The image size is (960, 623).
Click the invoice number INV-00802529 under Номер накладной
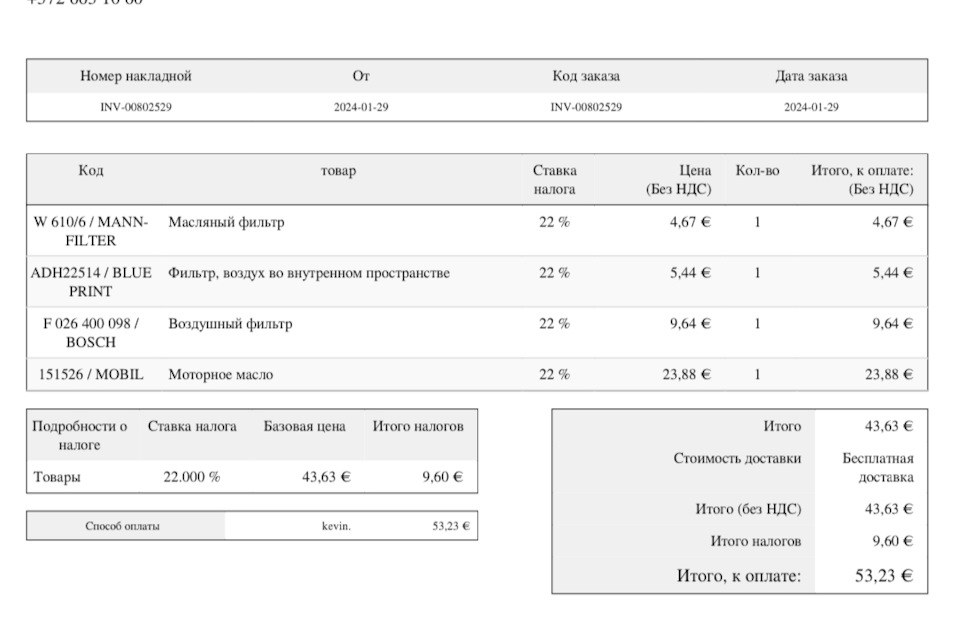(x=136, y=107)
